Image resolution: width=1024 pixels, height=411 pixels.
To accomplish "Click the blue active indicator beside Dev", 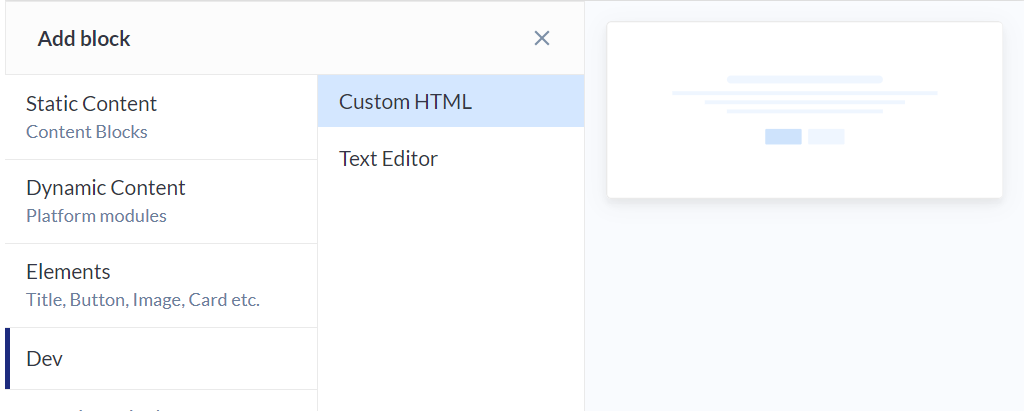I will tap(7, 358).
